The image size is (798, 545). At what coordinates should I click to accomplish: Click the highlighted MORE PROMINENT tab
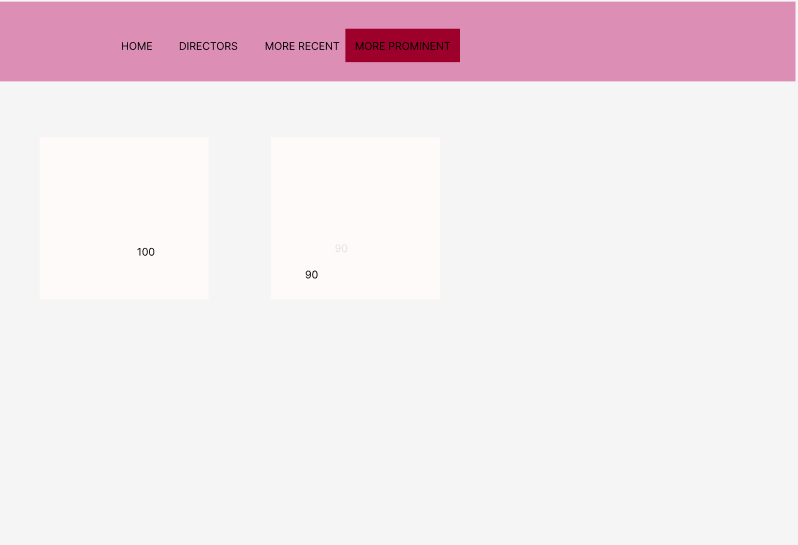(403, 45)
